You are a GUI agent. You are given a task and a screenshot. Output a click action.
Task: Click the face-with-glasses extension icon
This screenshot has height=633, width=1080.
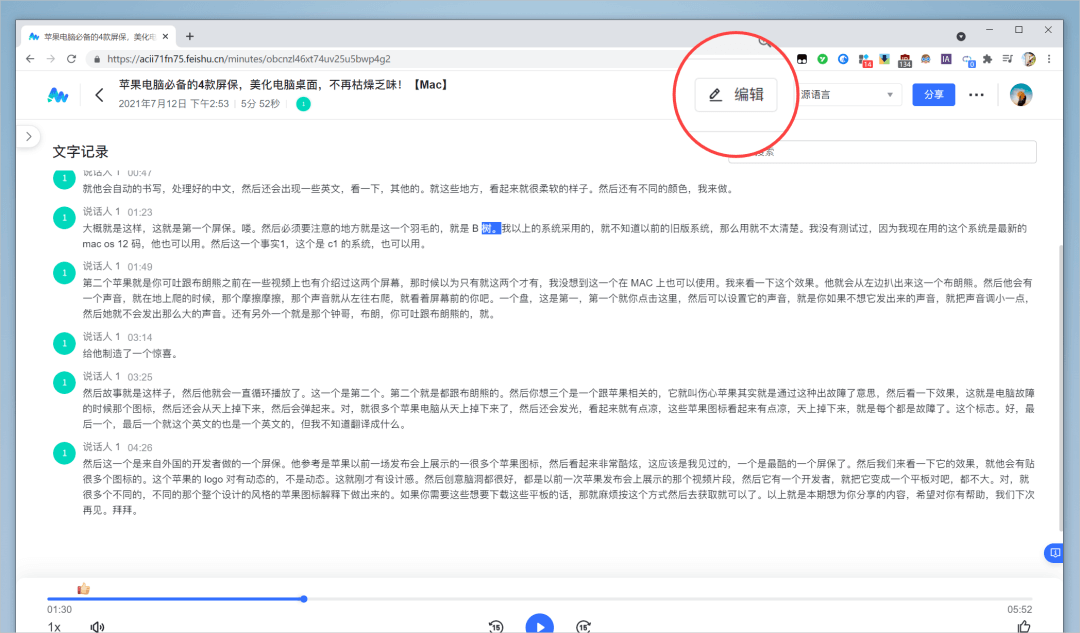926,59
